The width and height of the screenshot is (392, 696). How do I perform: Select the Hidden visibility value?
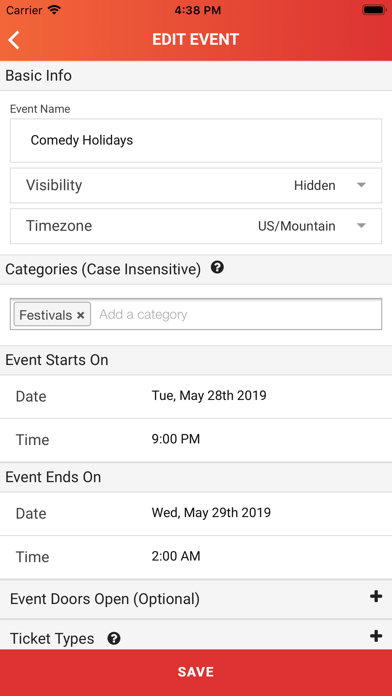(315, 186)
